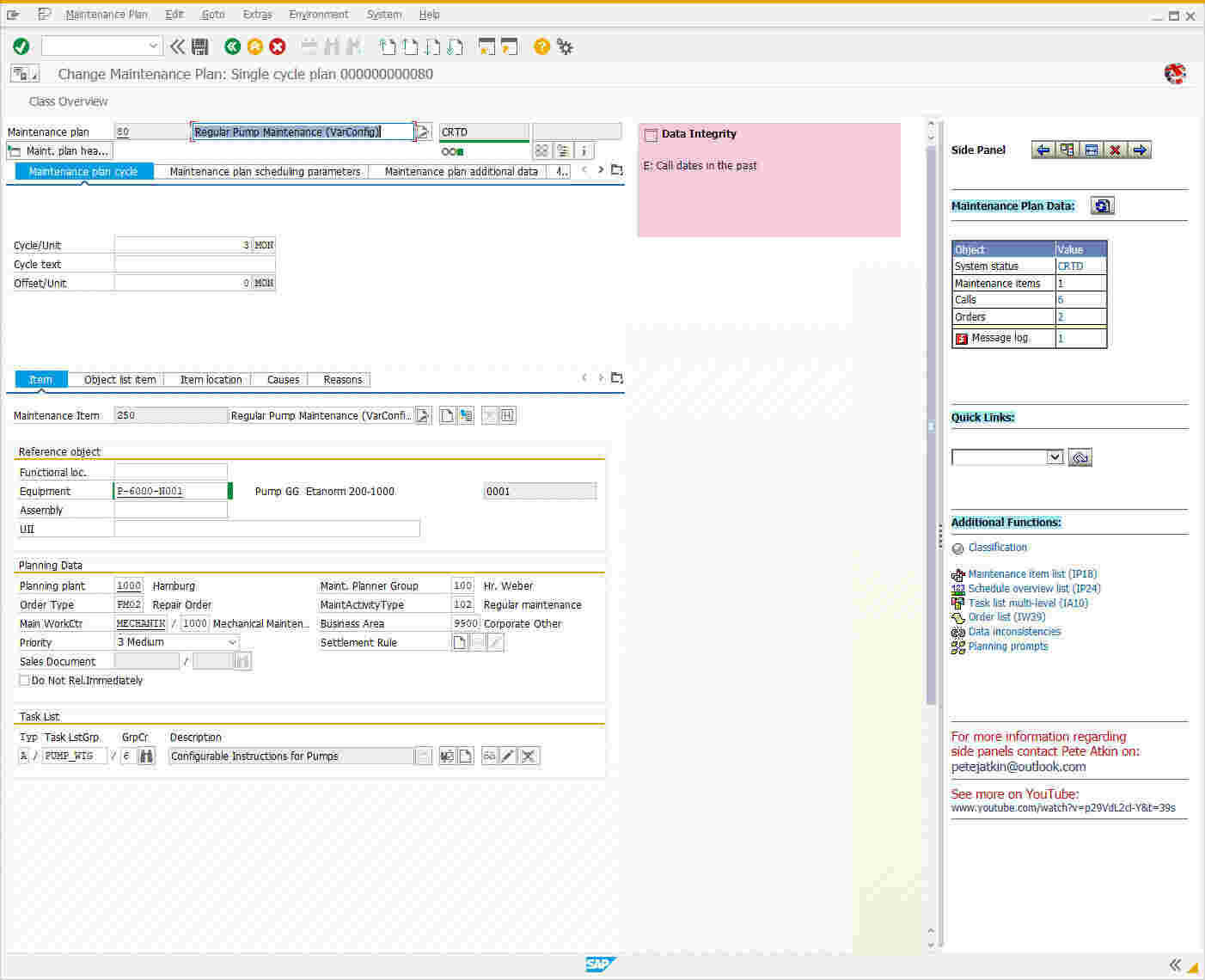Open Maintenance item list (IP18) link
The width and height of the screenshot is (1205, 980).
click(x=1031, y=574)
